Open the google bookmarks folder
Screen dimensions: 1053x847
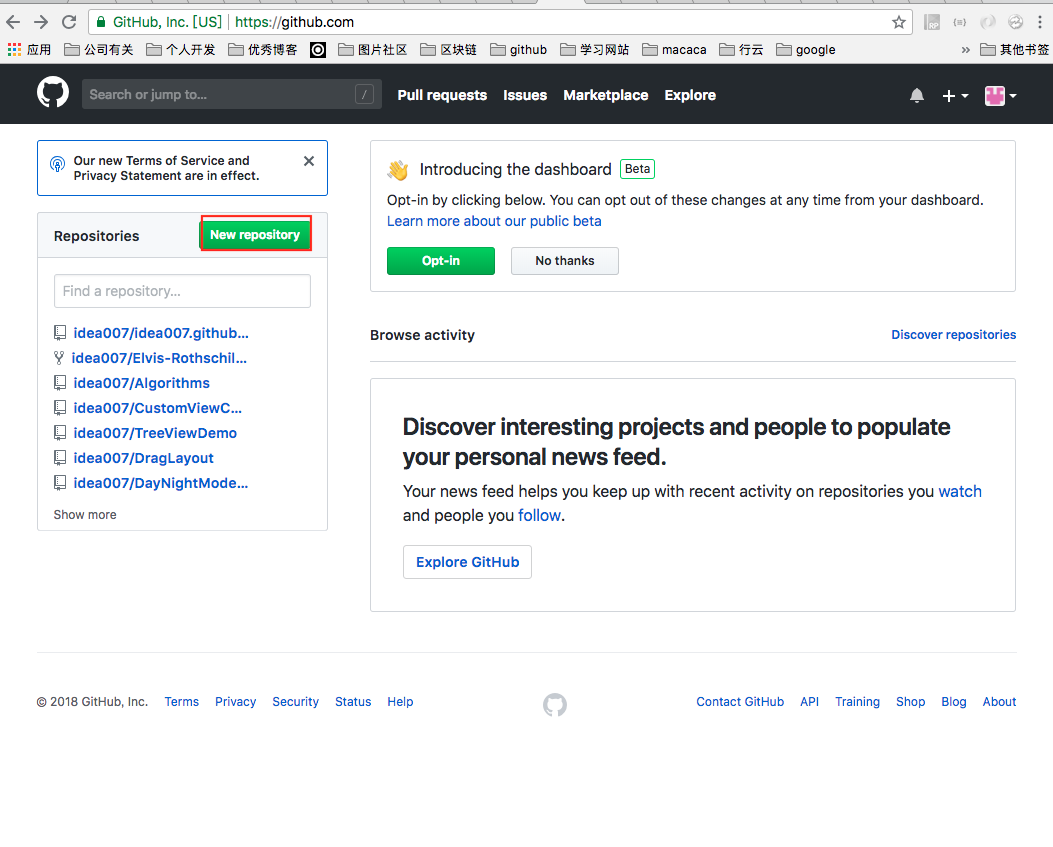point(806,50)
